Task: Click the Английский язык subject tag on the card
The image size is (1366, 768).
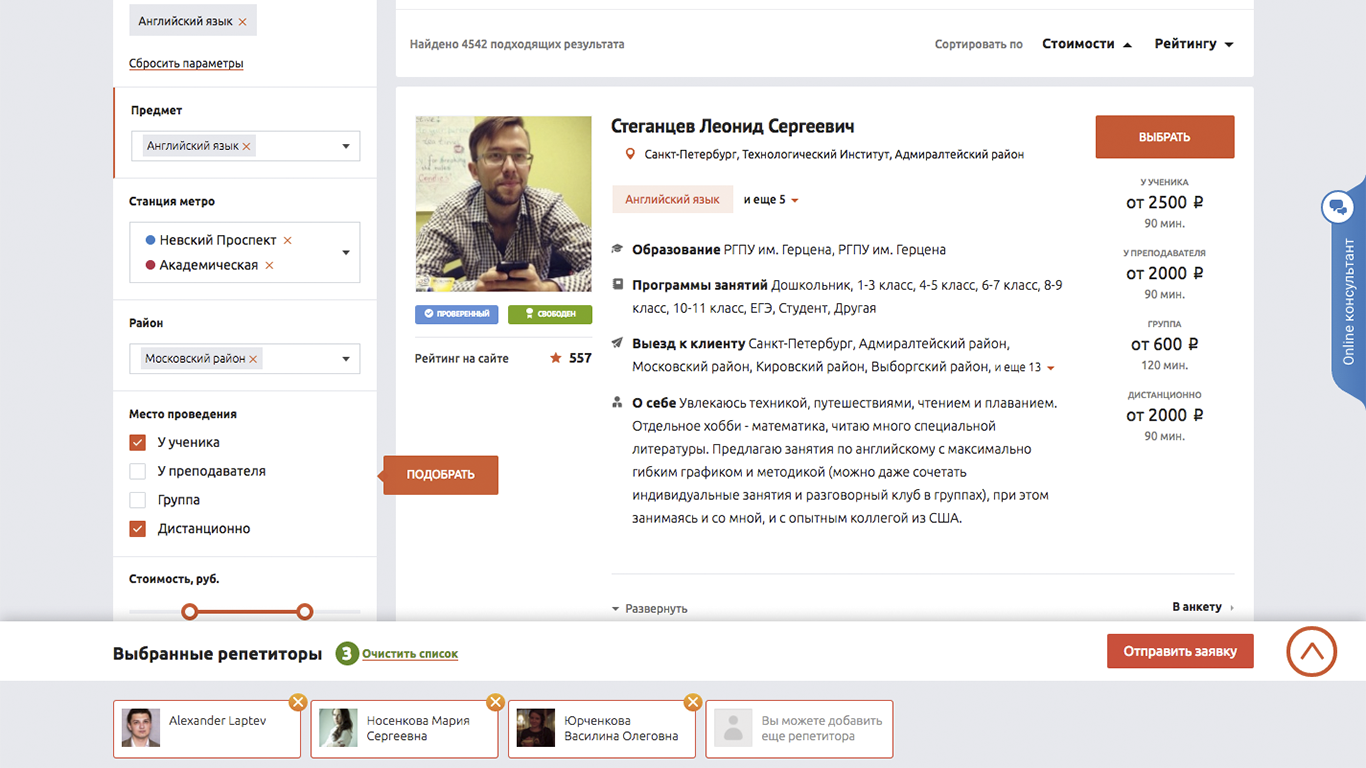Action: click(672, 199)
